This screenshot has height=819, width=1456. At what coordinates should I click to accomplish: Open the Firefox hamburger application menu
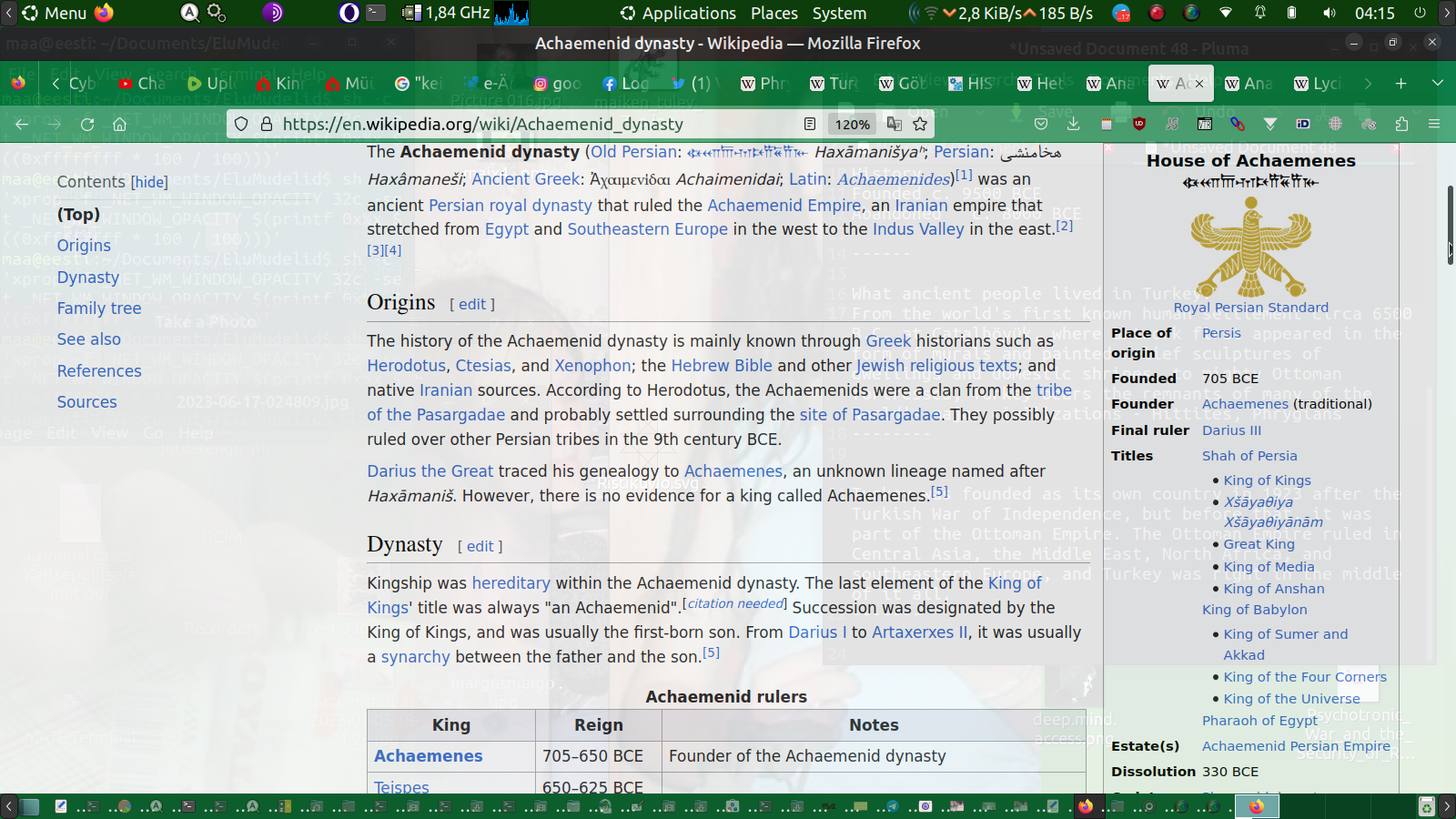(x=1434, y=124)
